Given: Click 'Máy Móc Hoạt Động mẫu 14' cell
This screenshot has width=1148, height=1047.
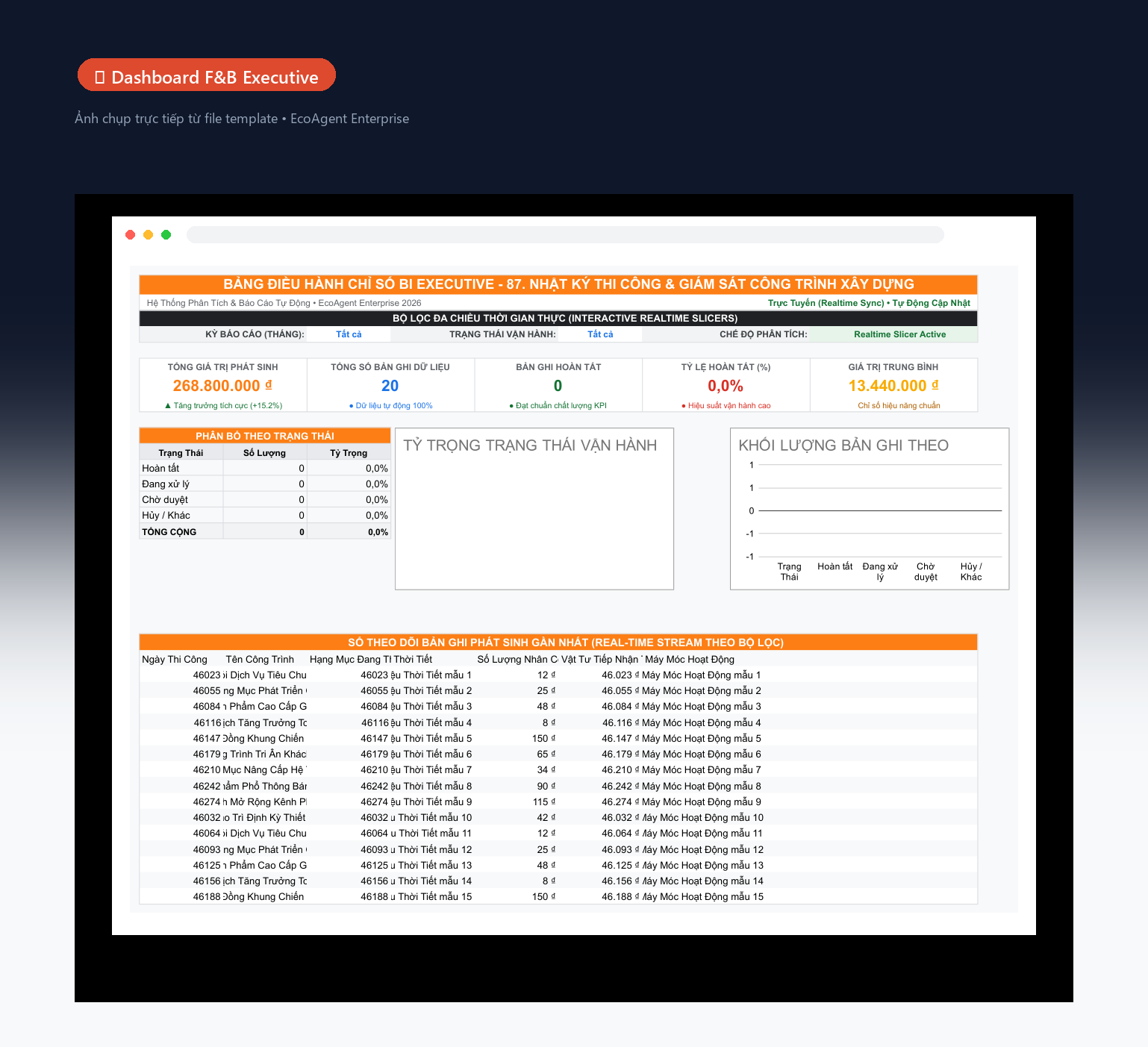Looking at the screenshot, I should tap(703, 881).
